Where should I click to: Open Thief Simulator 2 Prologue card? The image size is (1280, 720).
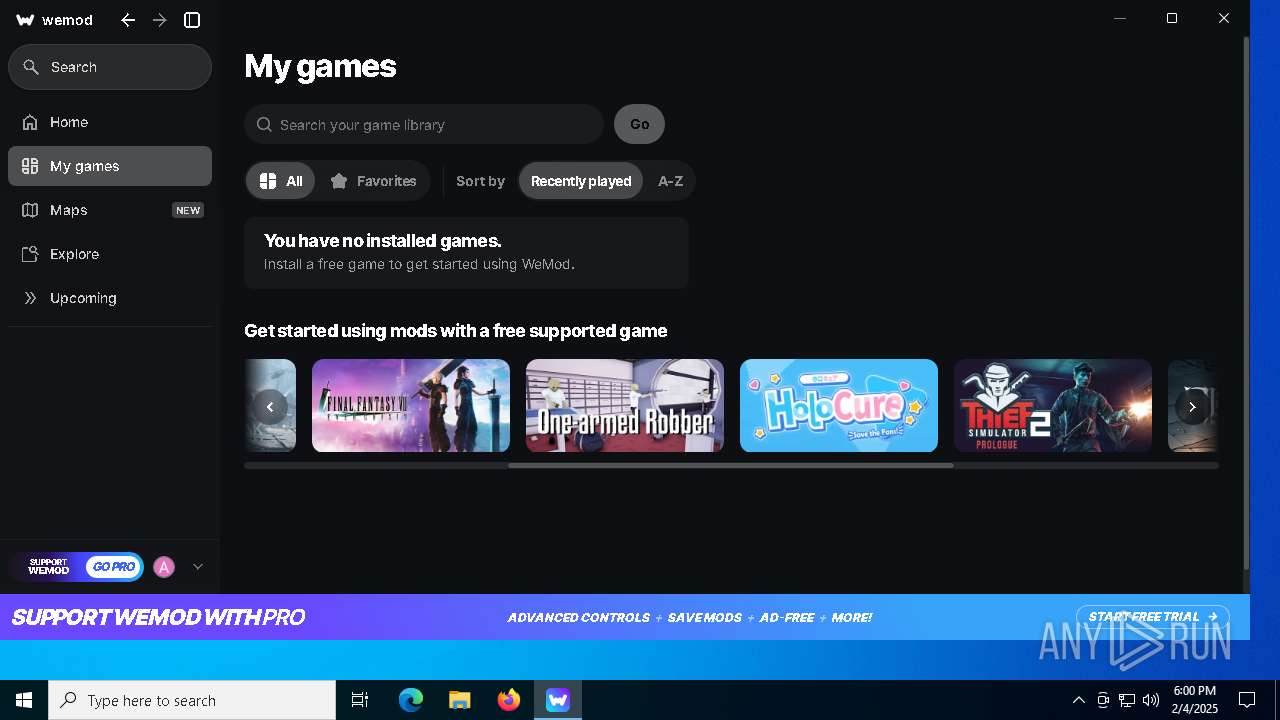tap(1053, 405)
